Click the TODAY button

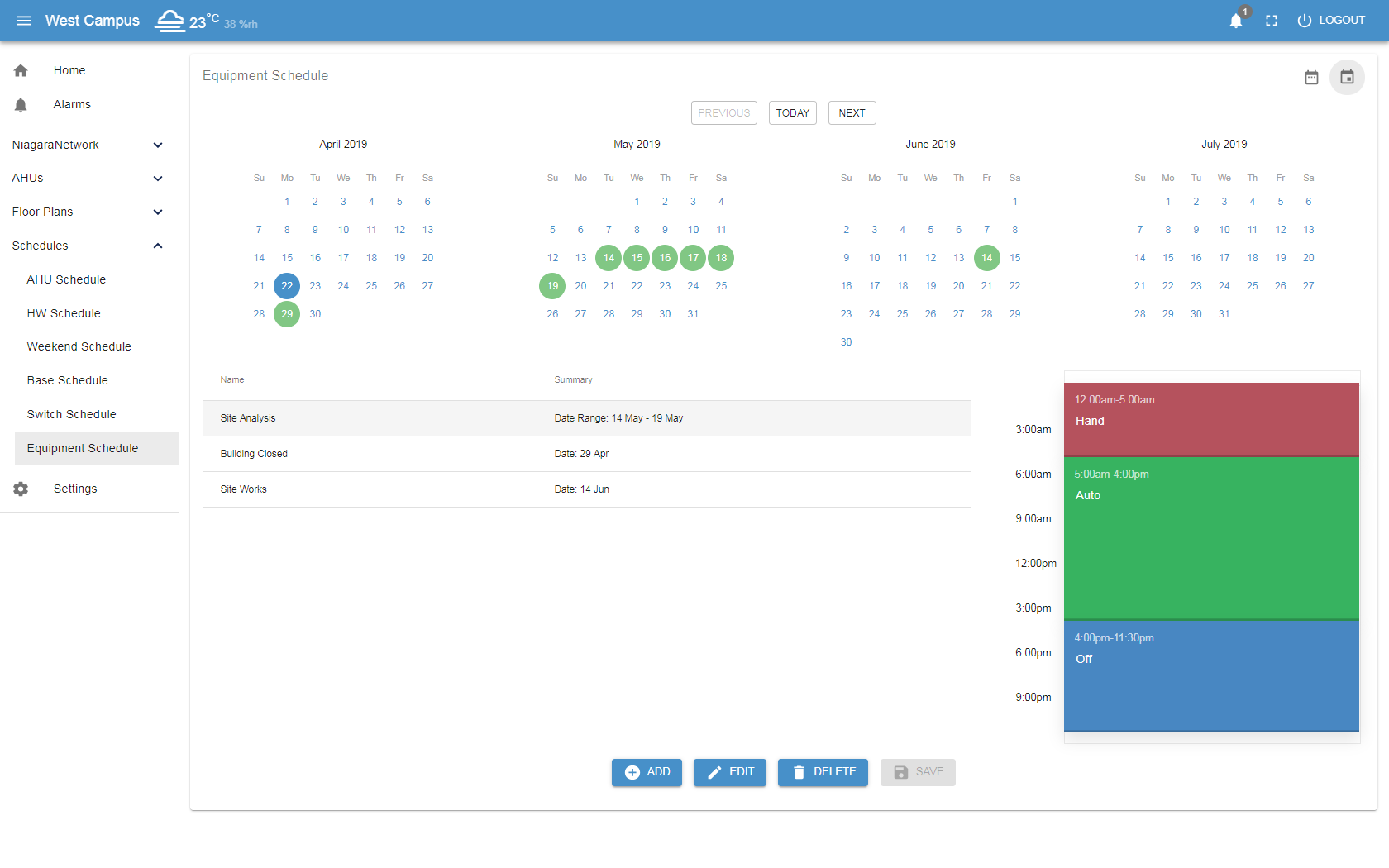tap(793, 112)
